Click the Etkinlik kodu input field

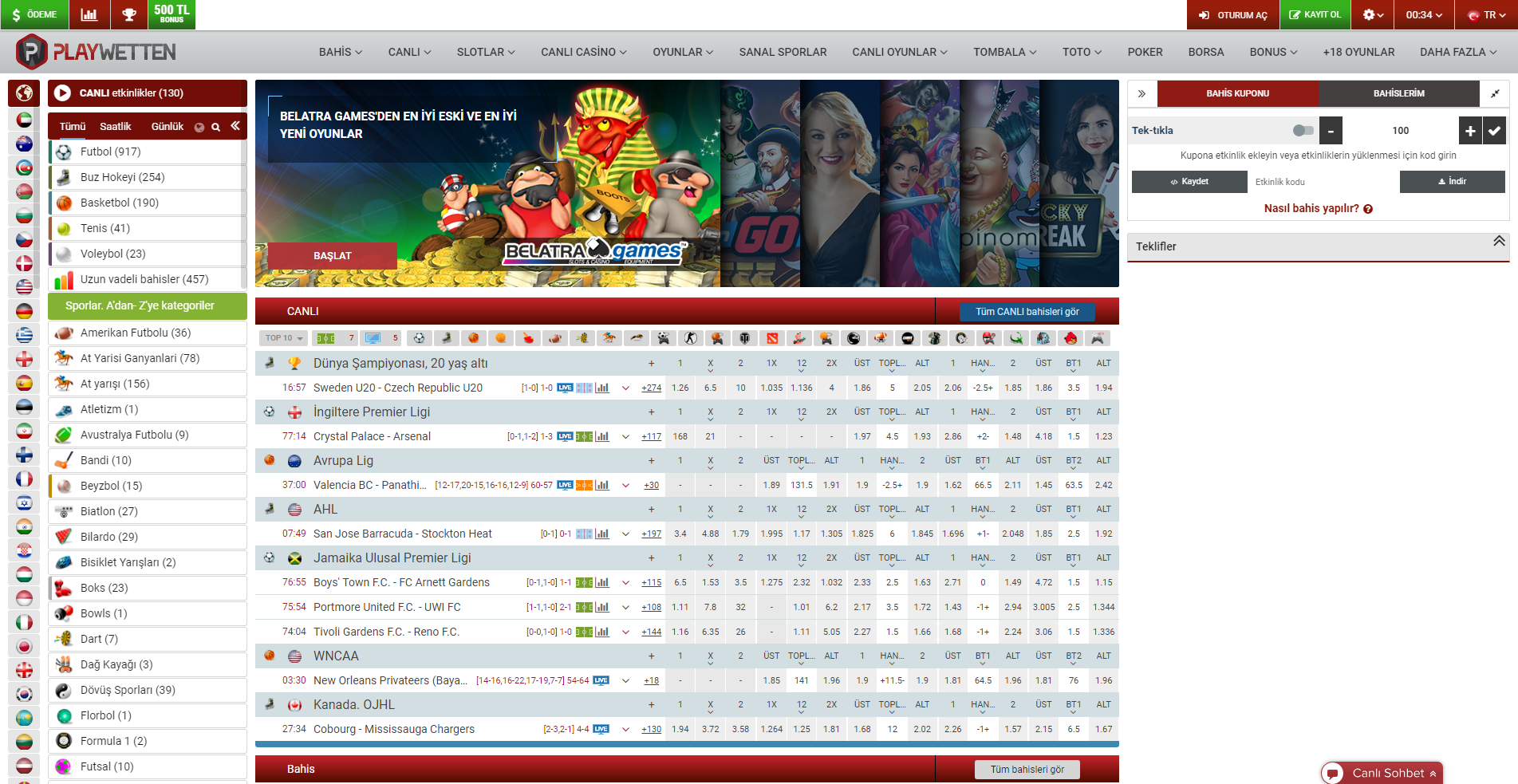pos(1323,182)
